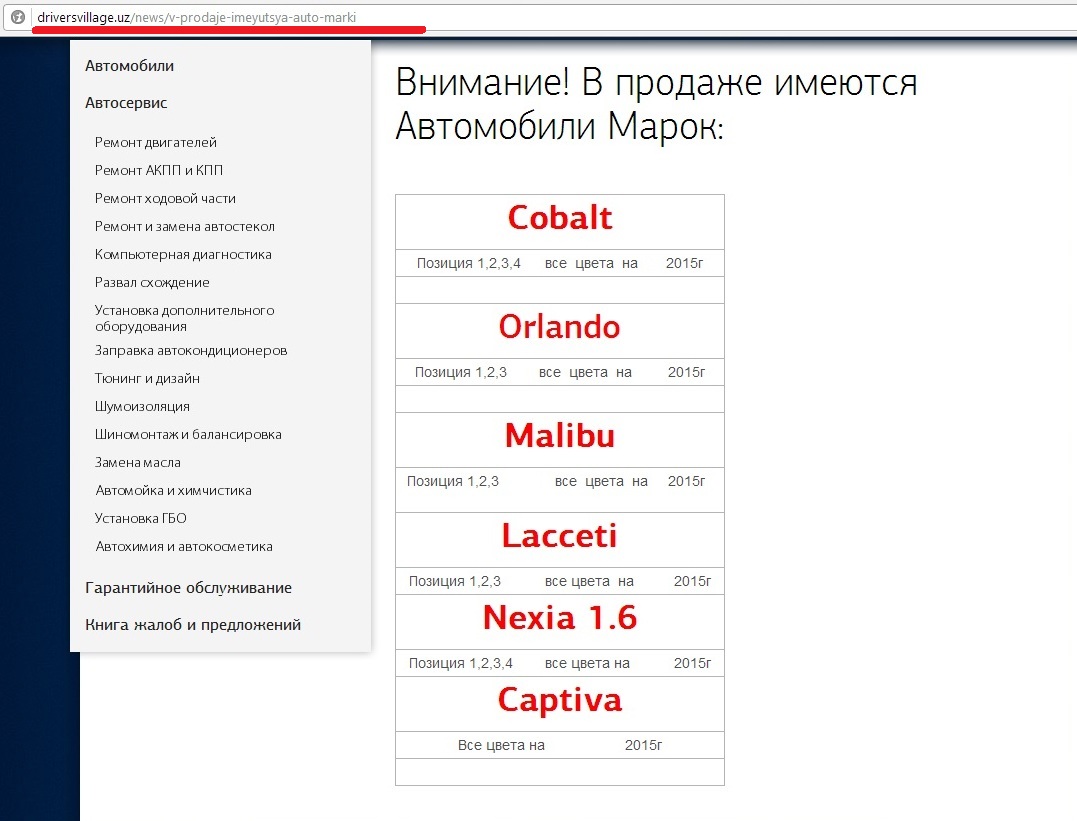The width and height of the screenshot is (1077, 821).
Task: Select Замена масла in sidebar
Action: coord(137,463)
